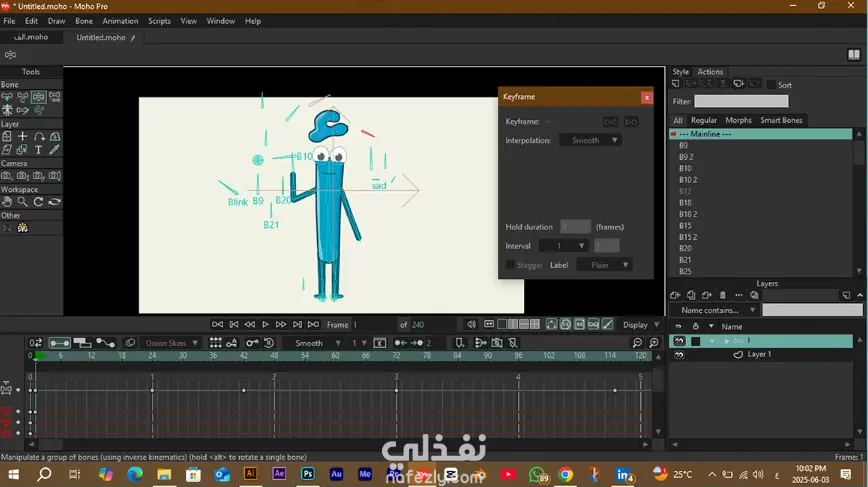Open After Effects from the taskbar

[279, 474]
